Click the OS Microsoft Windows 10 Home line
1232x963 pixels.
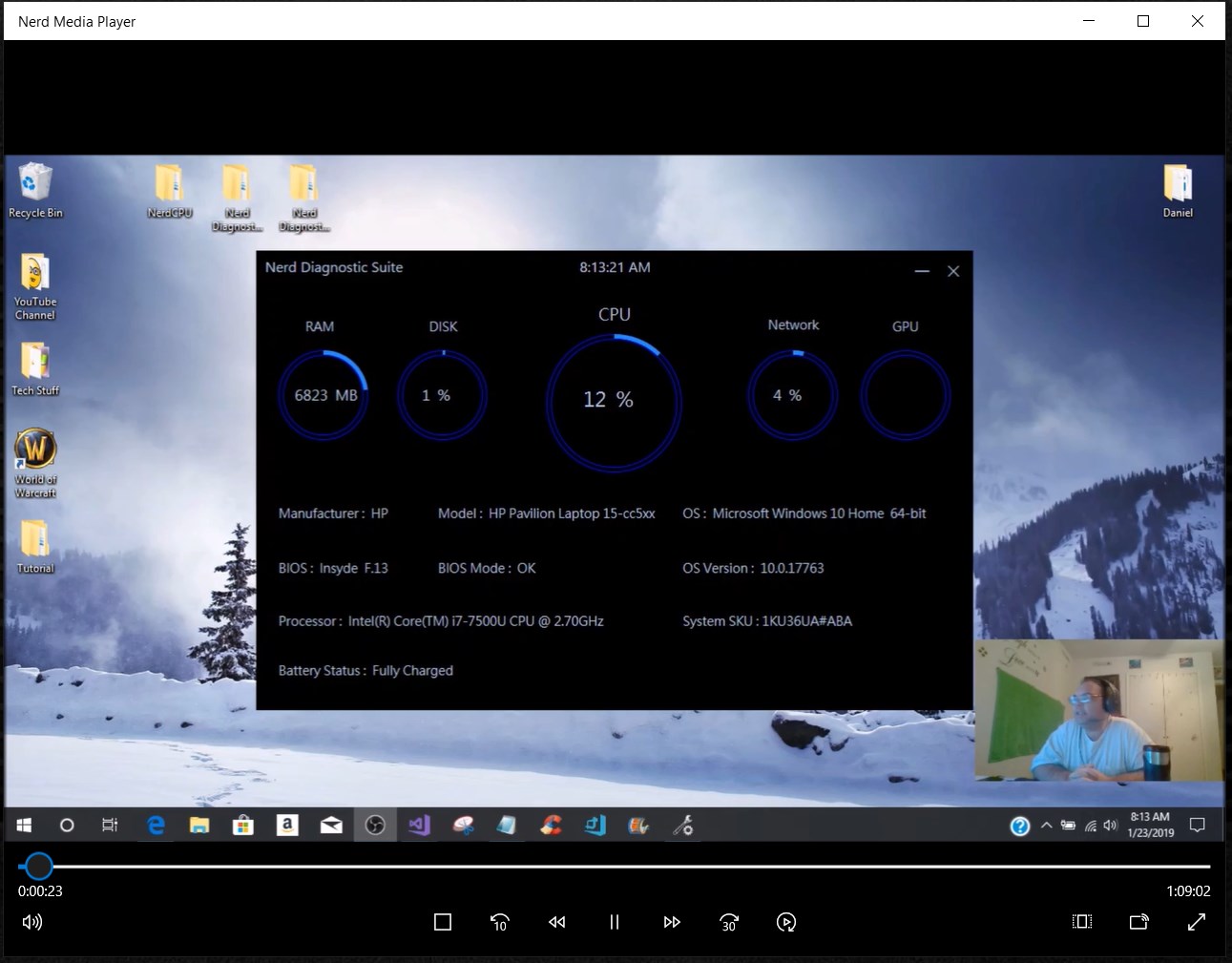(x=804, y=513)
